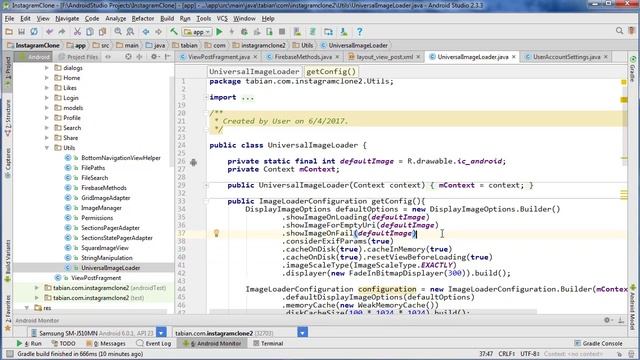
Task: Click the Search Everywhere magnifier icon
Action: pos(619,31)
